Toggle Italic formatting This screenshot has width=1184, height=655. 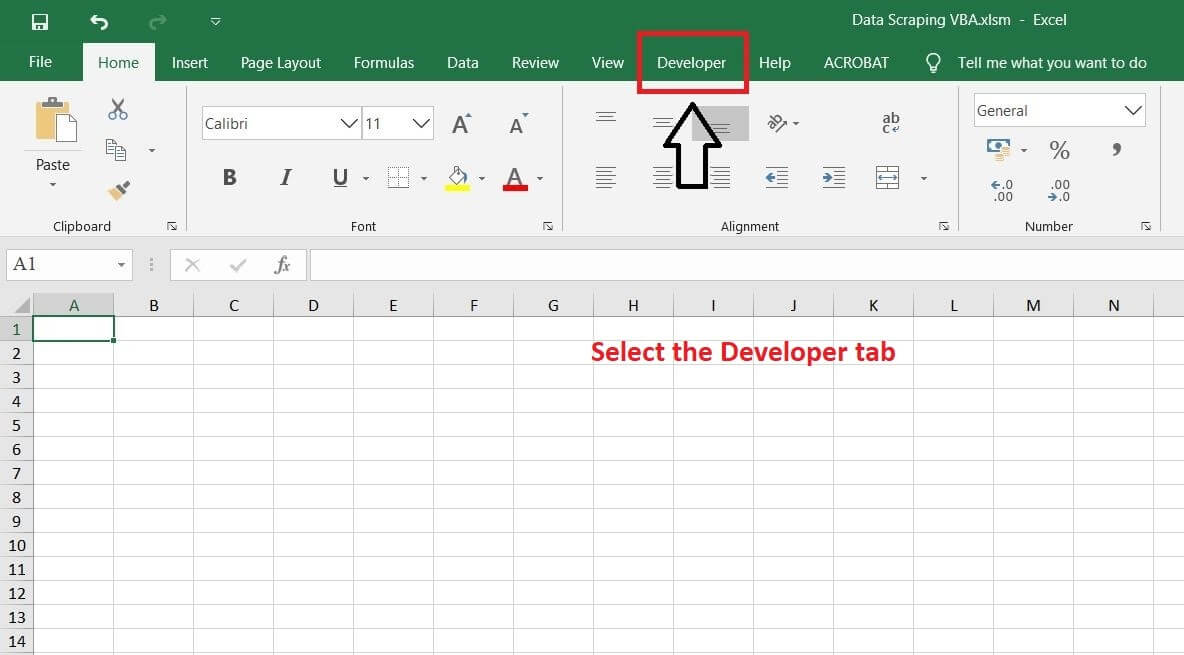[x=285, y=178]
